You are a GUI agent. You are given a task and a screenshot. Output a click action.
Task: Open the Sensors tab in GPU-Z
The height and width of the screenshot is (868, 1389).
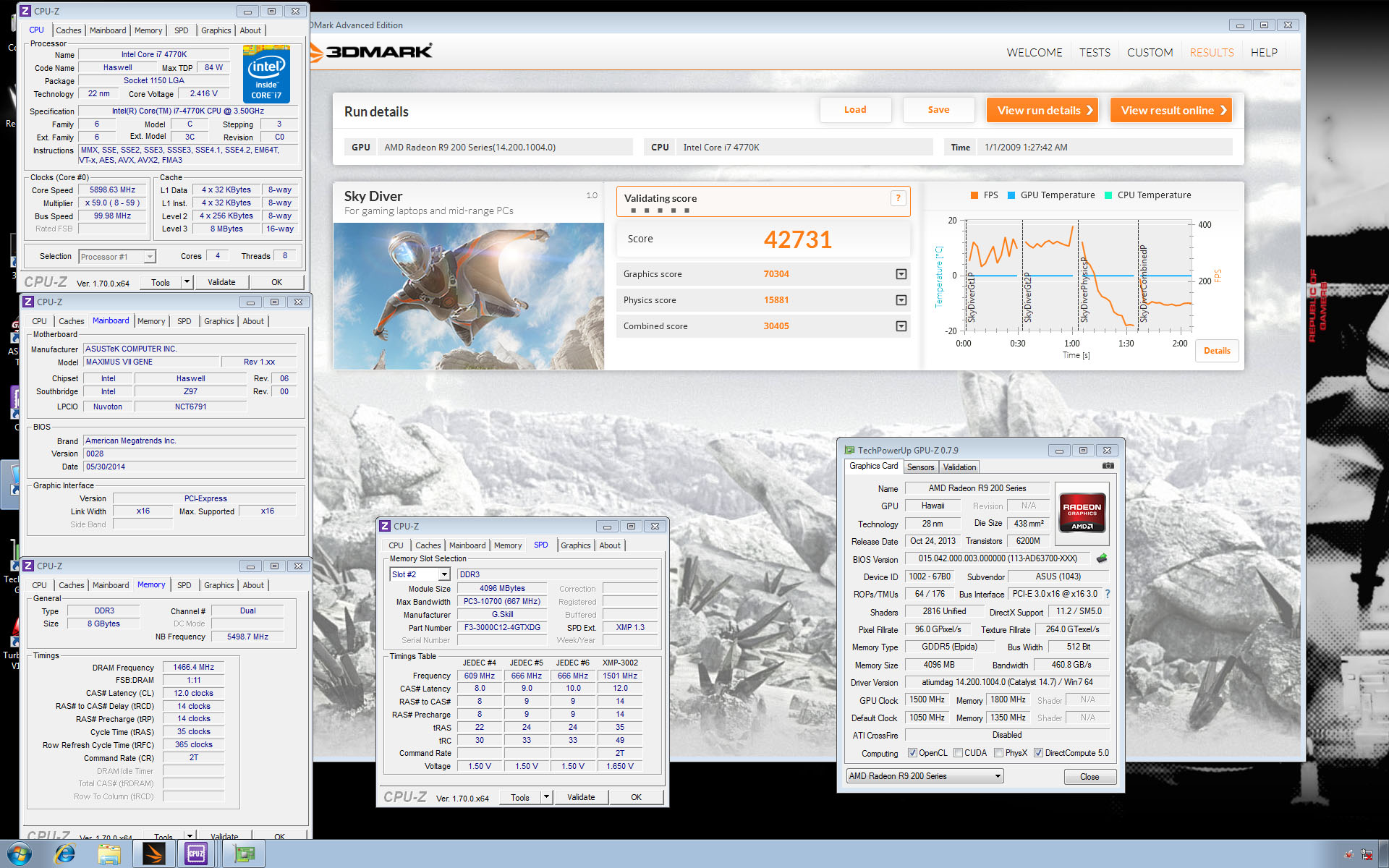(920, 467)
